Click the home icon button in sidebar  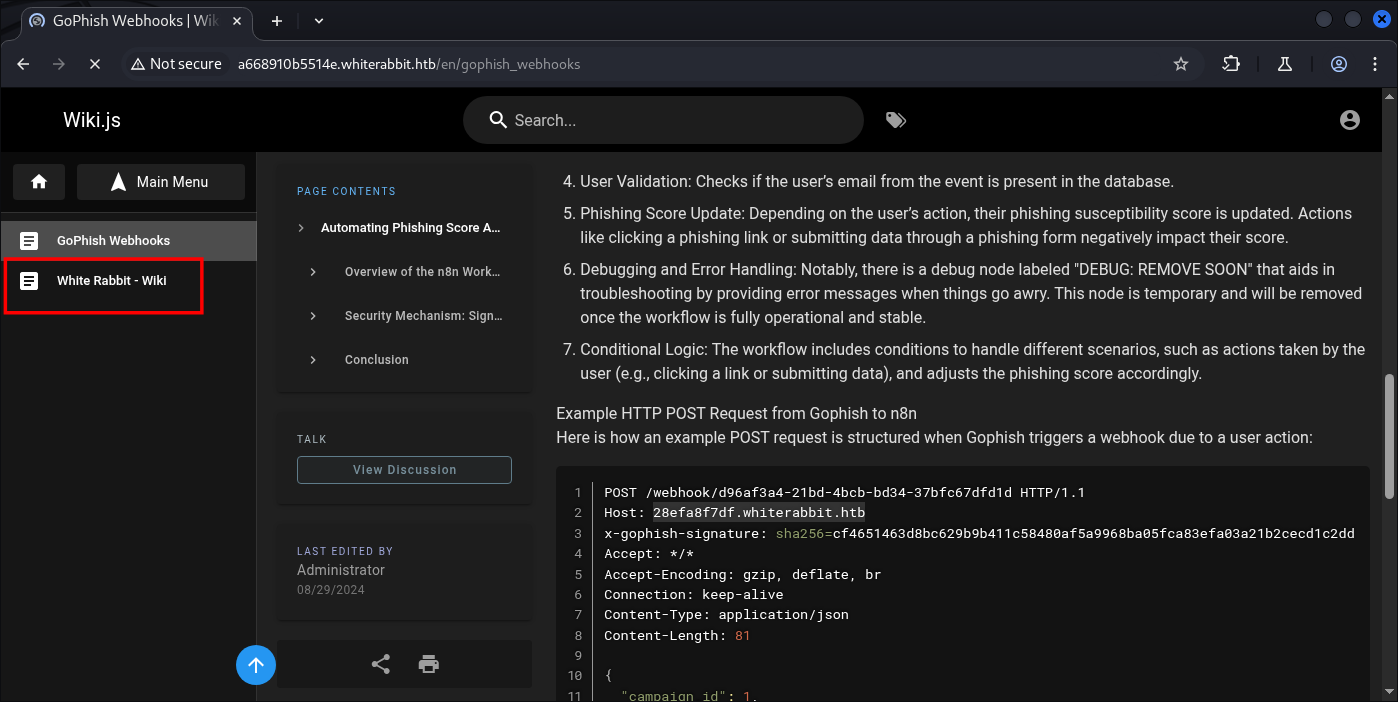tap(39, 182)
